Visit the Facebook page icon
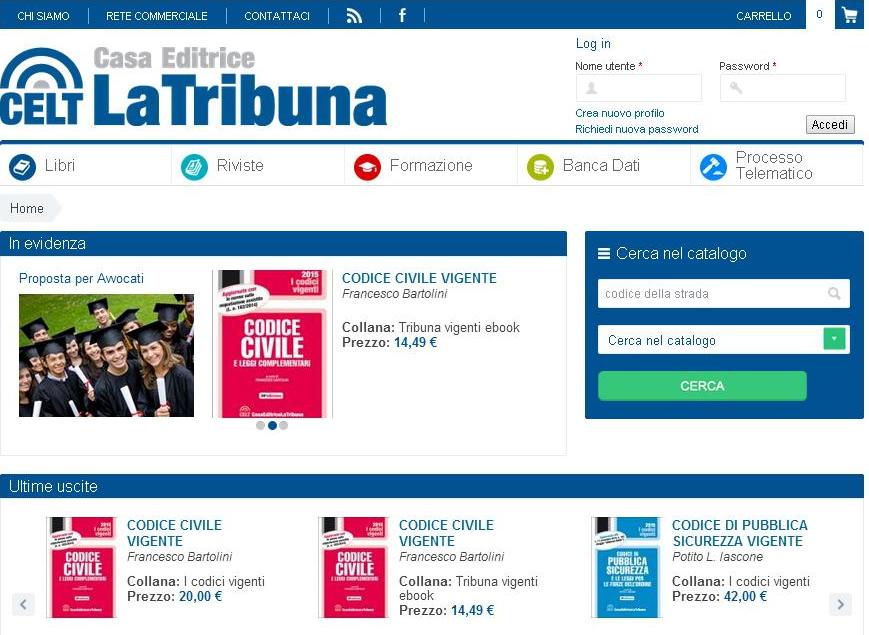The width and height of the screenshot is (869, 635). pyautogui.click(x=402, y=15)
